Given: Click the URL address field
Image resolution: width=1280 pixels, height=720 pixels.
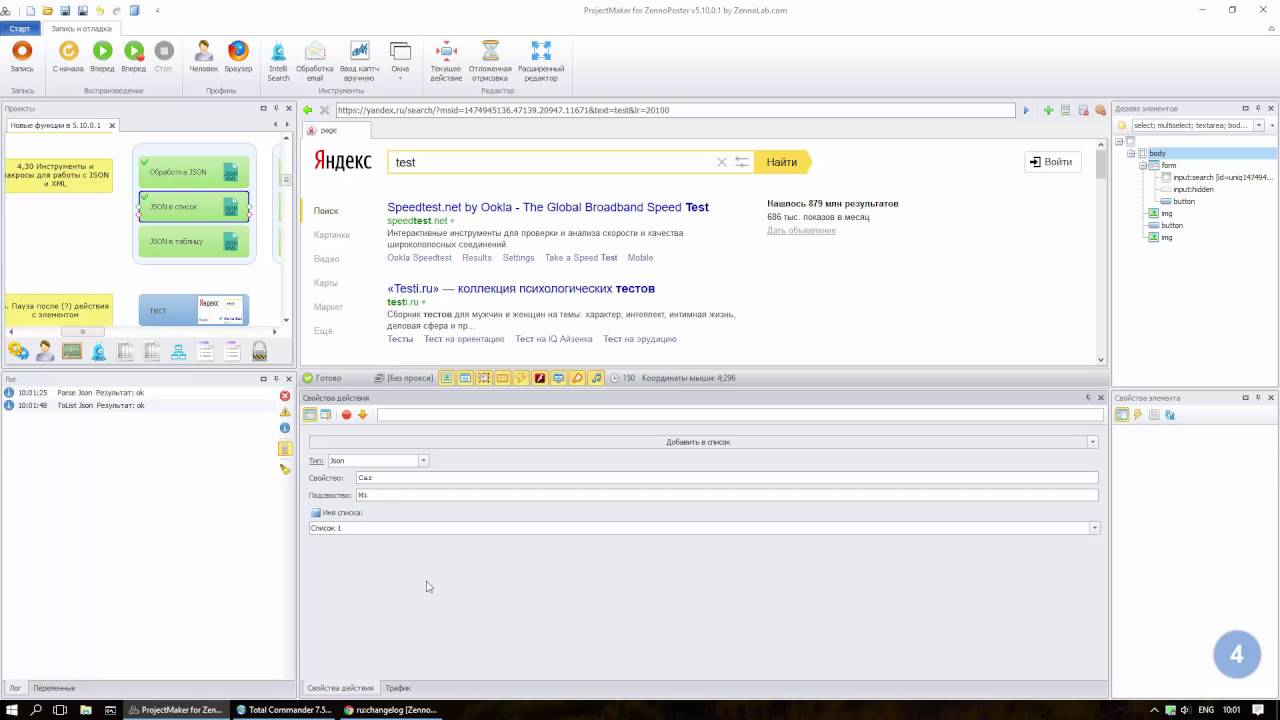Looking at the screenshot, I should tap(676, 110).
